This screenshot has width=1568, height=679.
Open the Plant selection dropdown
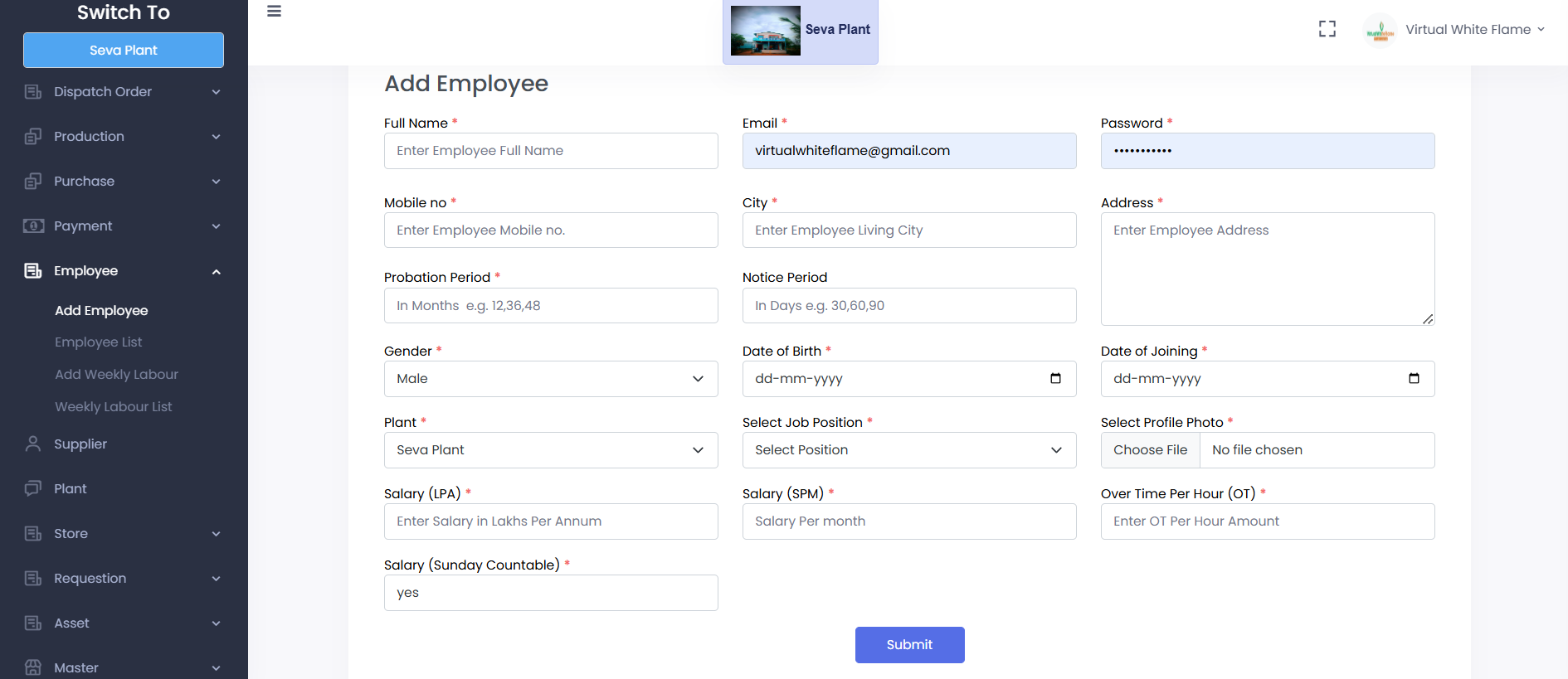(x=551, y=450)
